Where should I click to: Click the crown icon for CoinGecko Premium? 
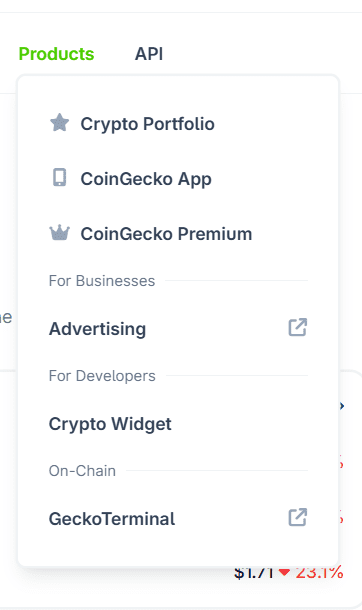(59, 233)
